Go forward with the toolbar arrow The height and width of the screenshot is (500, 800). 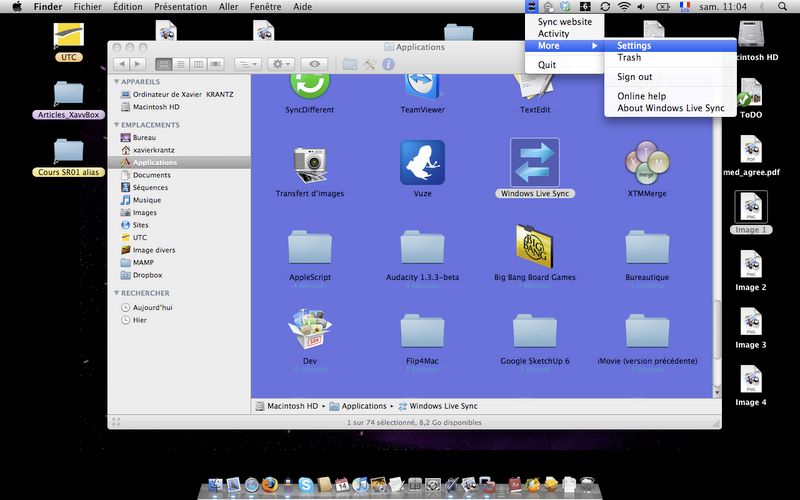point(138,64)
